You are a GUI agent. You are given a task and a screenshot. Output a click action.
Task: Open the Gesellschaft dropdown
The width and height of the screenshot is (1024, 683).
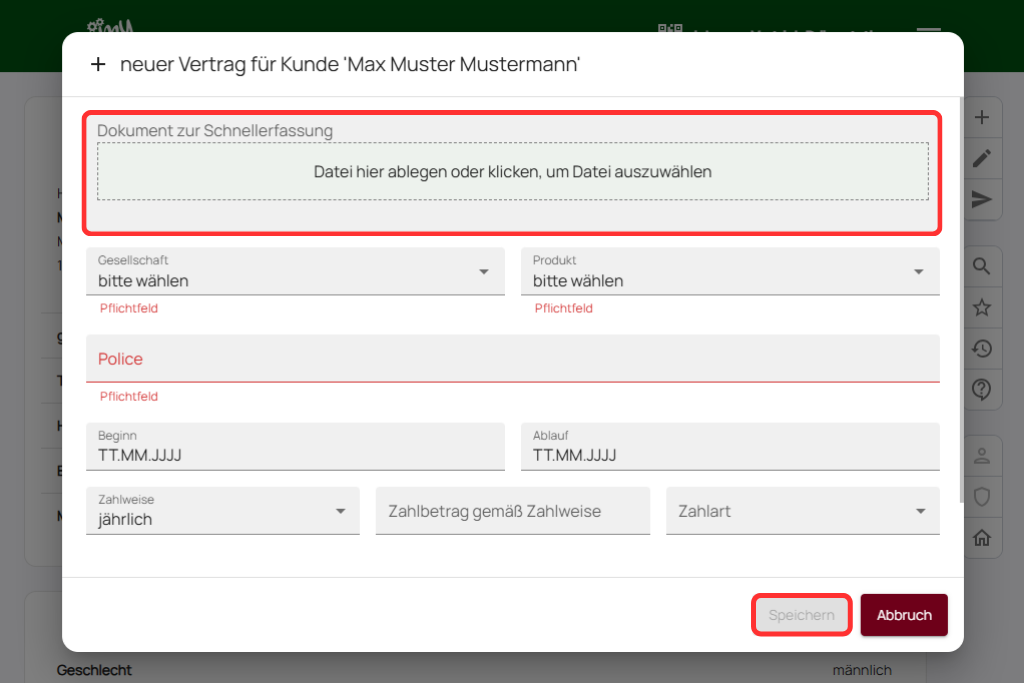295,272
